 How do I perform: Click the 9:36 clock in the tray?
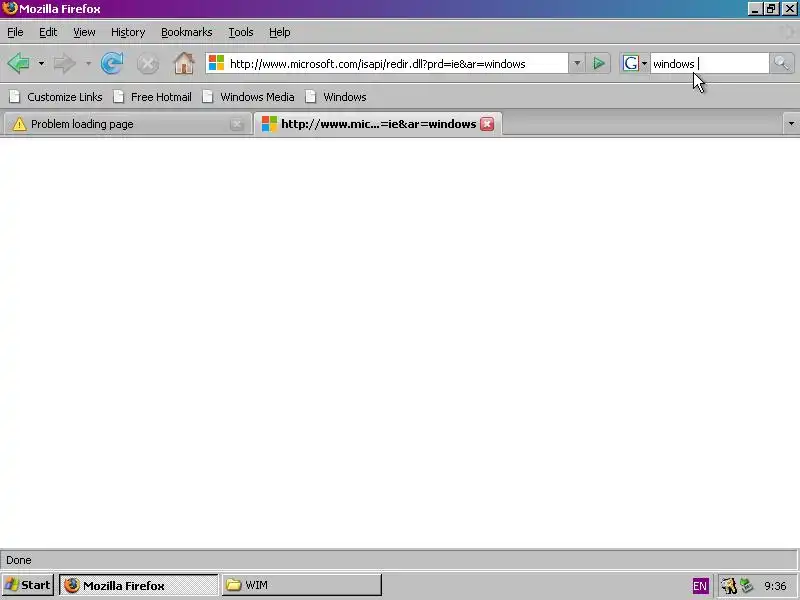pos(775,586)
